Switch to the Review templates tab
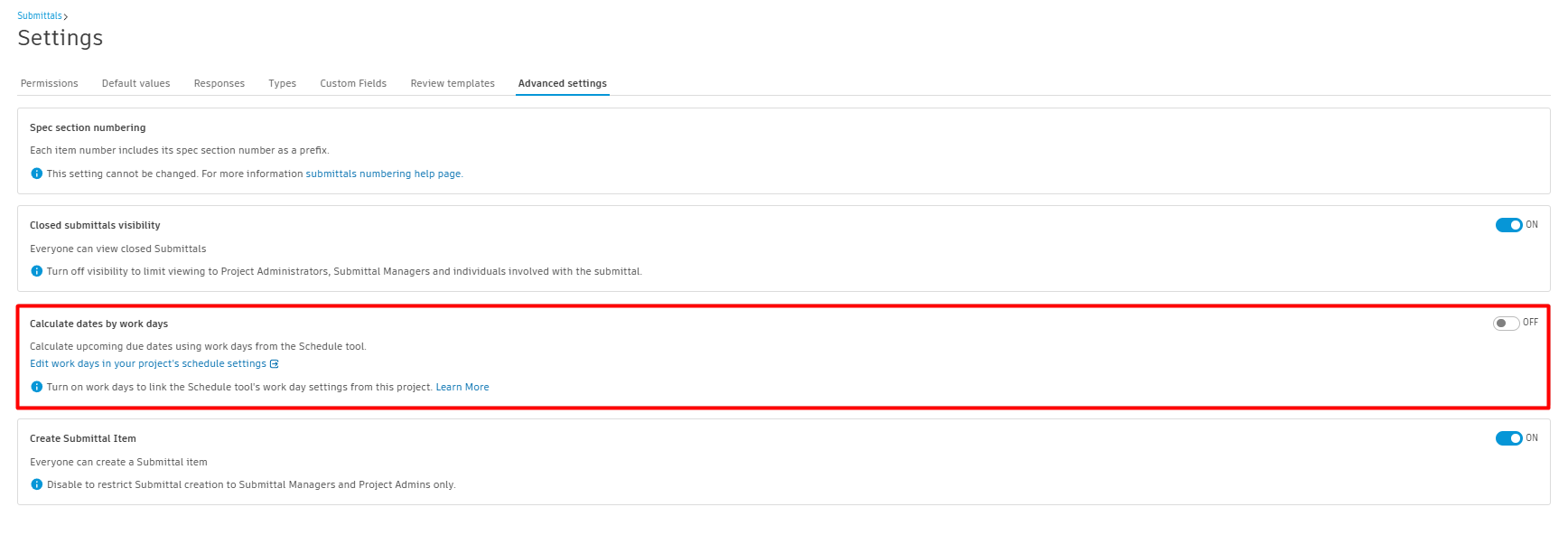Image resolution: width=1568 pixels, height=554 pixels. [x=453, y=83]
